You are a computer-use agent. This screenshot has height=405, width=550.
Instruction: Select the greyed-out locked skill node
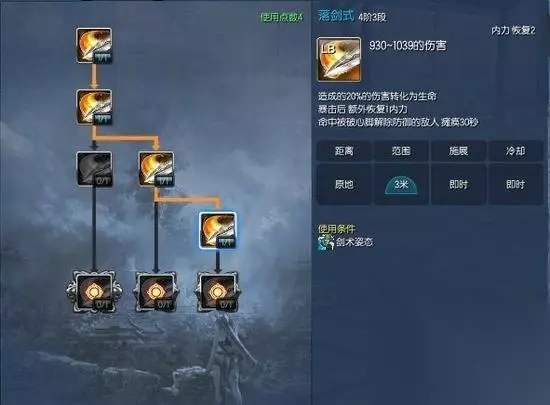[x=94, y=169]
